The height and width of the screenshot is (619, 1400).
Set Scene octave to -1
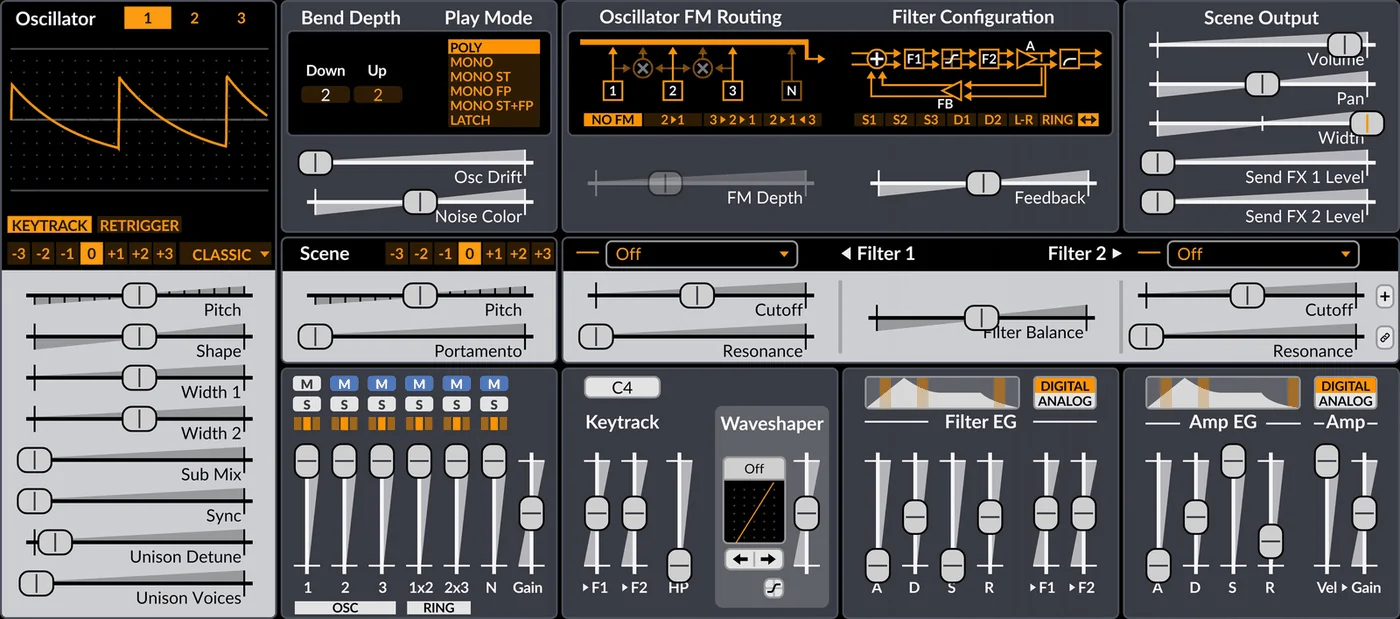coord(445,254)
